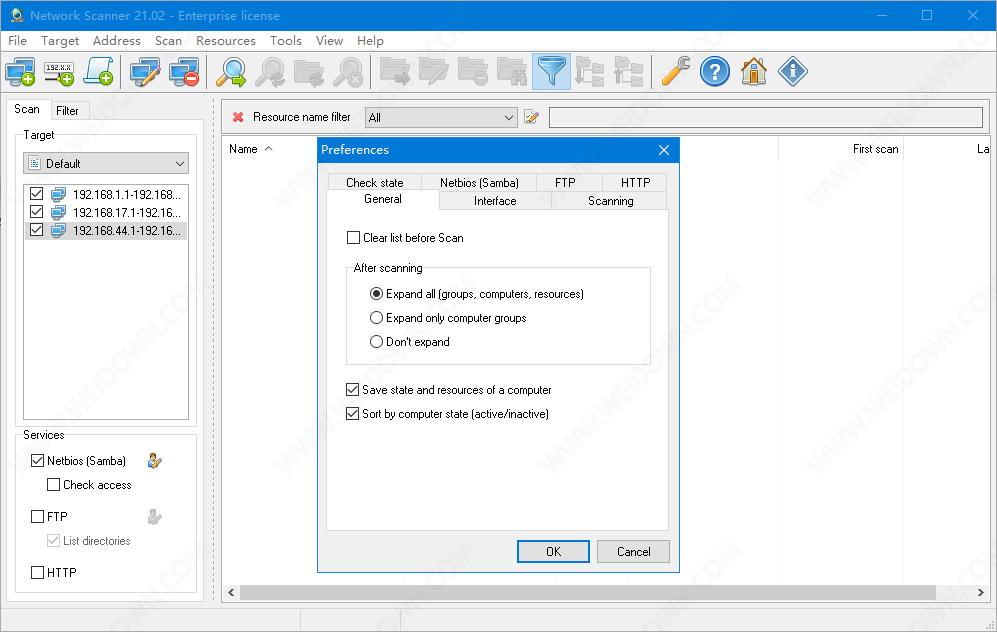Select Expand only computer groups option
The image size is (997, 632).
376,318
